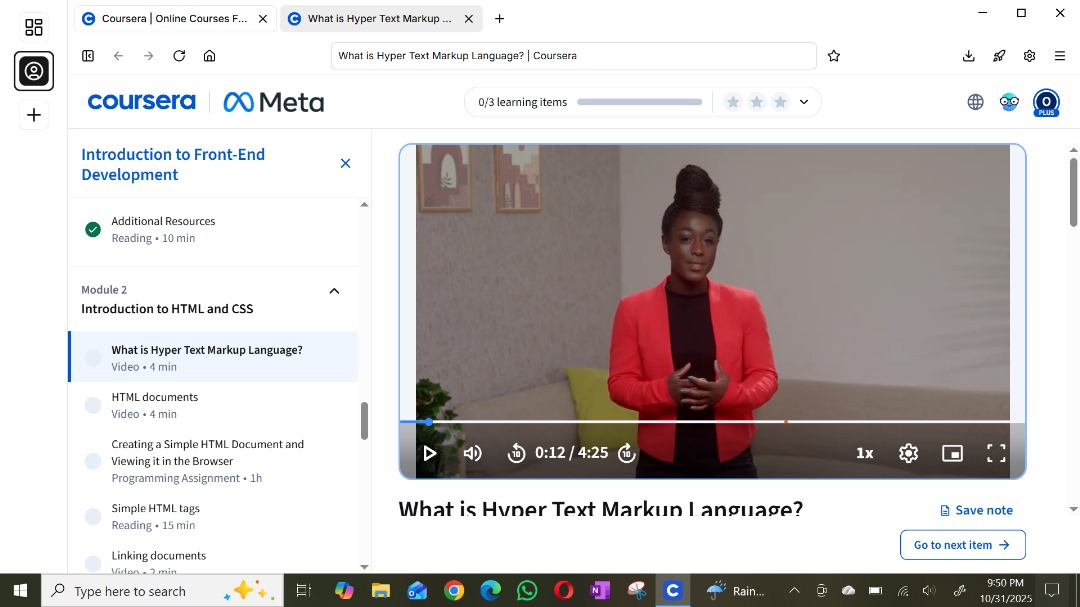This screenshot has height=607, width=1080.
Task: Close the What is Hyper Text Markup tab
Action: point(468,19)
